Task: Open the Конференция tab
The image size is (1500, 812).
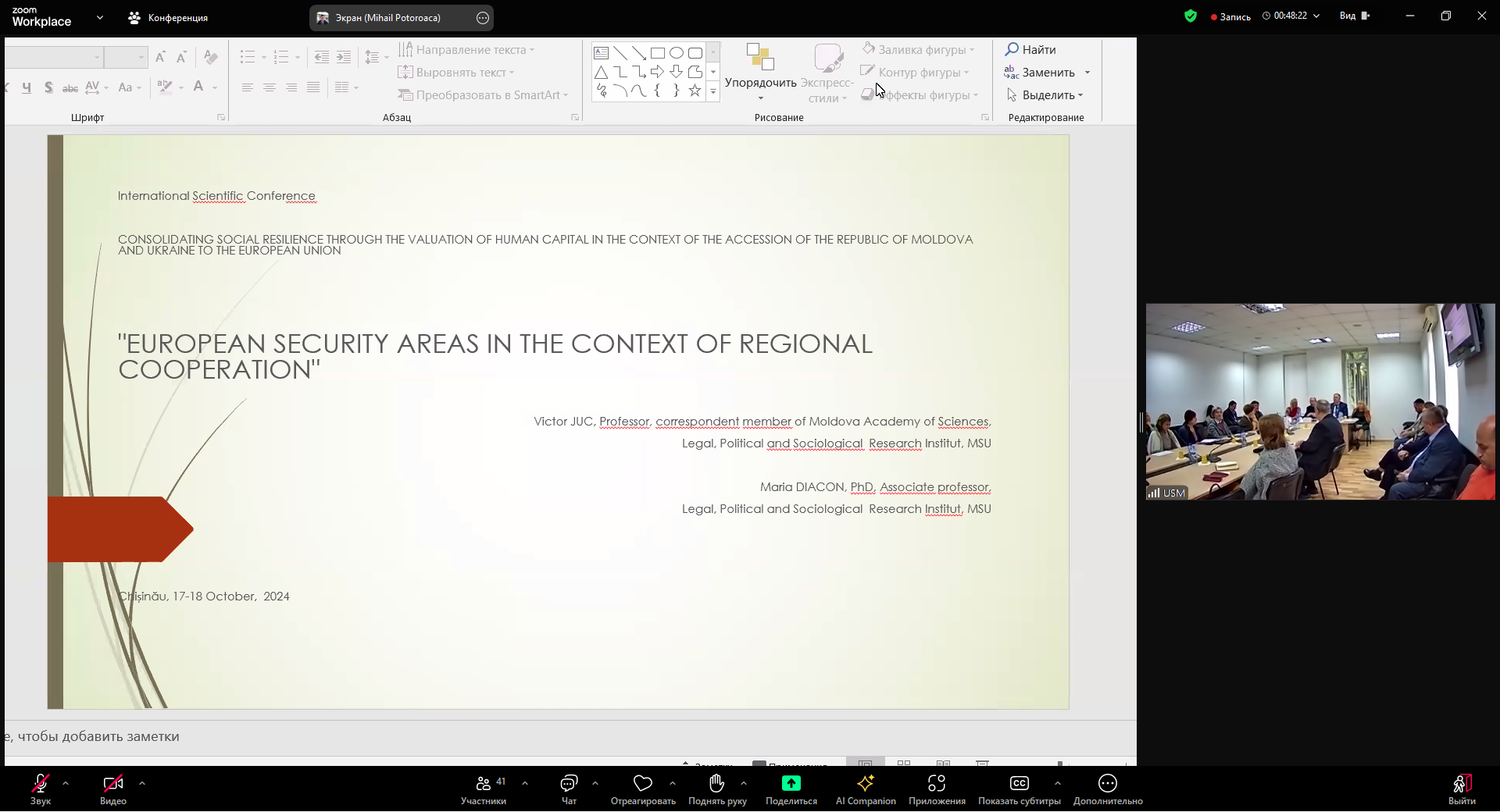Action: pos(168,17)
